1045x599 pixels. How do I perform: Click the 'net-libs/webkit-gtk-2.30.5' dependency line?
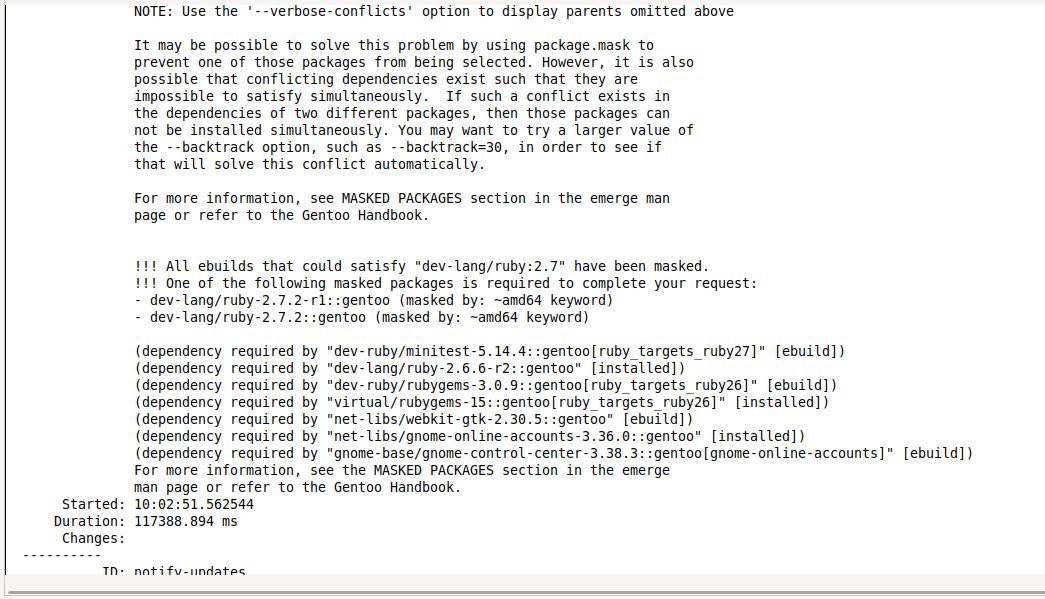[x=413, y=420]
